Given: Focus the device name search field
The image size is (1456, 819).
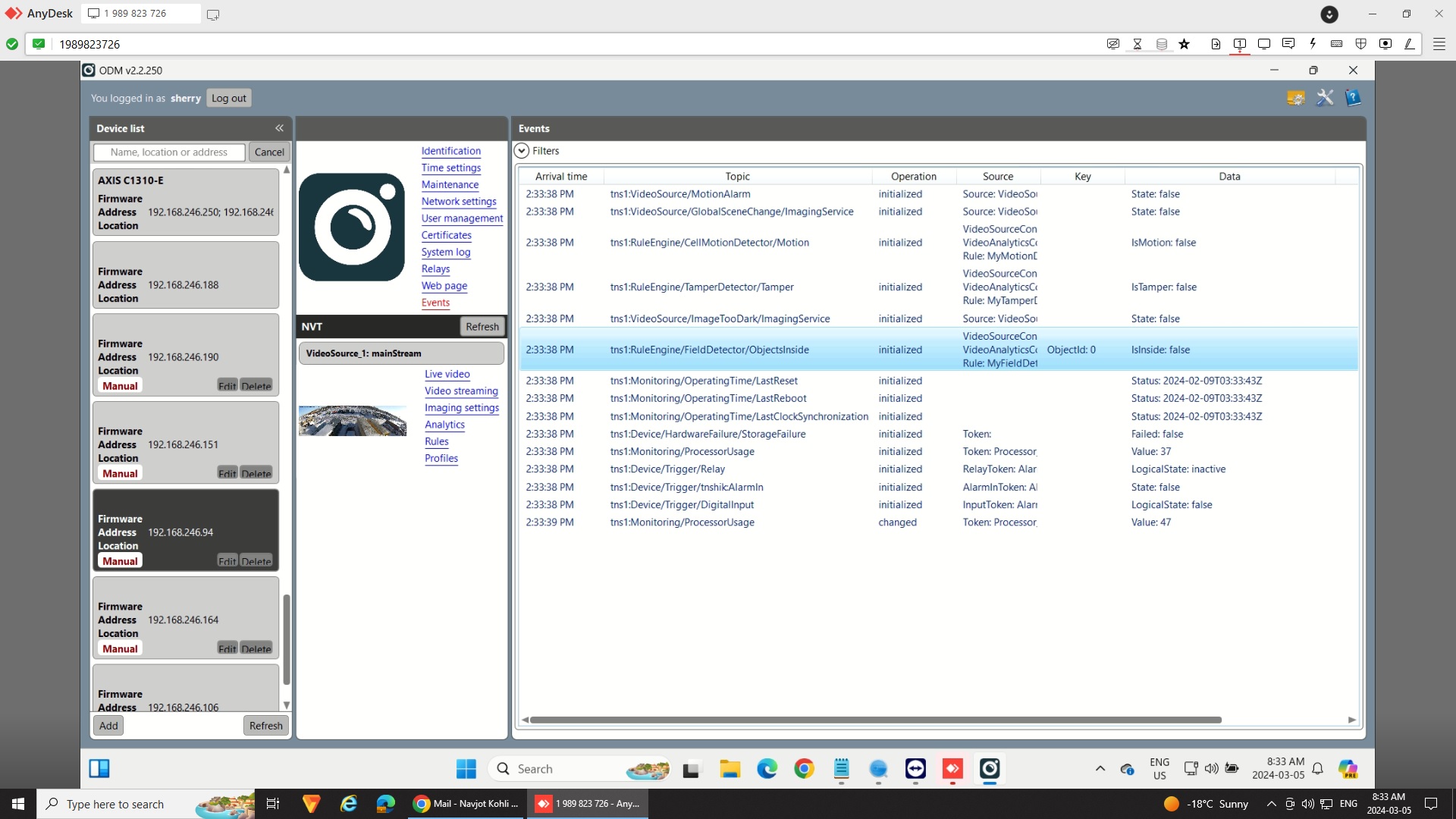Looking at the screenshot, I should pos(169,152).
